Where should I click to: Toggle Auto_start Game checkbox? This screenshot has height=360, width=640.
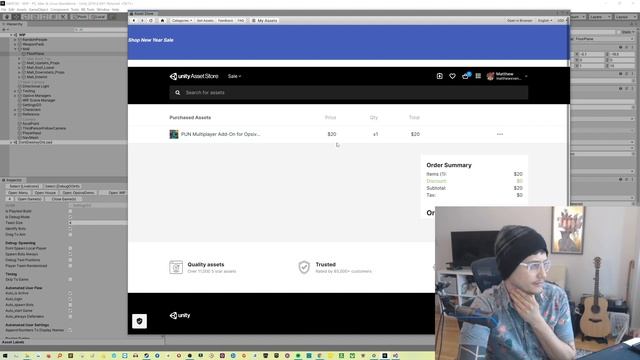pos(70,311)
